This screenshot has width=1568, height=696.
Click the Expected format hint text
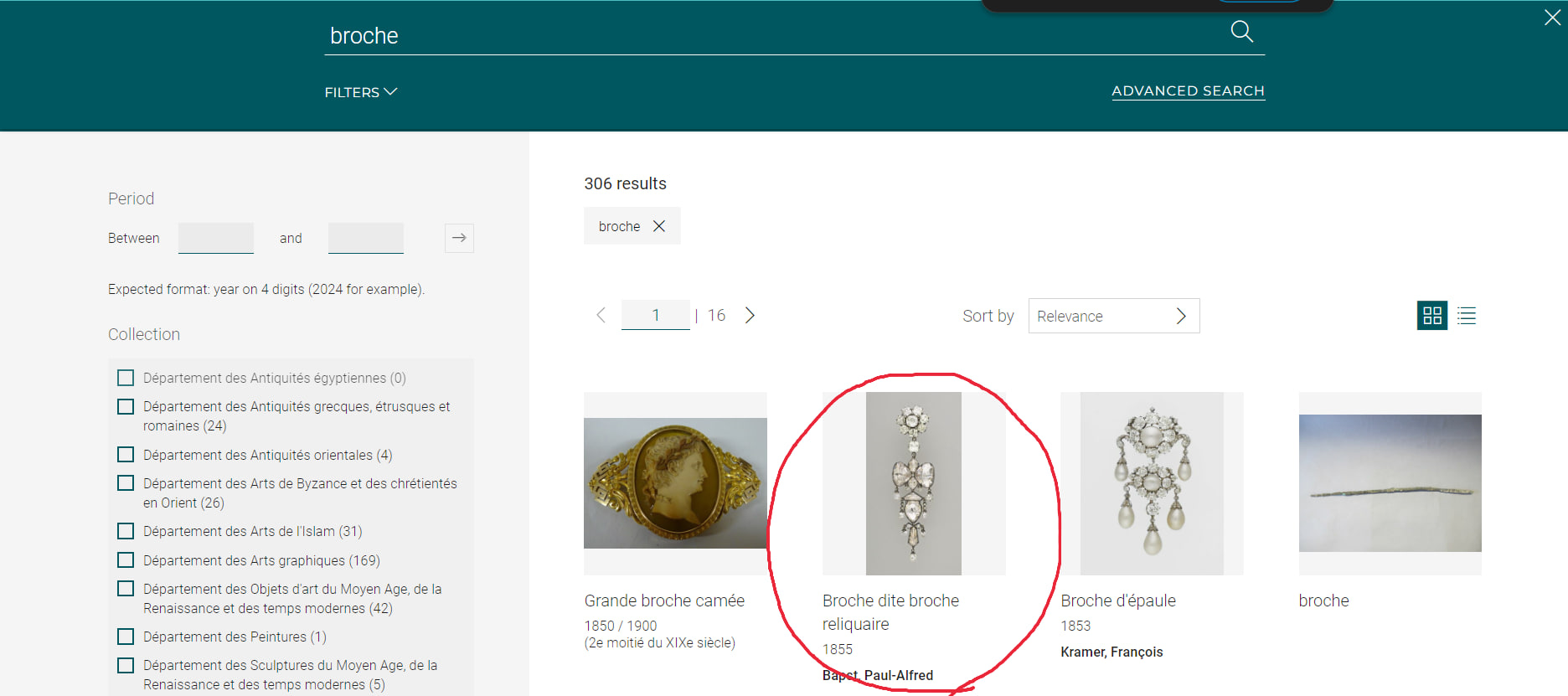(266, 289)
